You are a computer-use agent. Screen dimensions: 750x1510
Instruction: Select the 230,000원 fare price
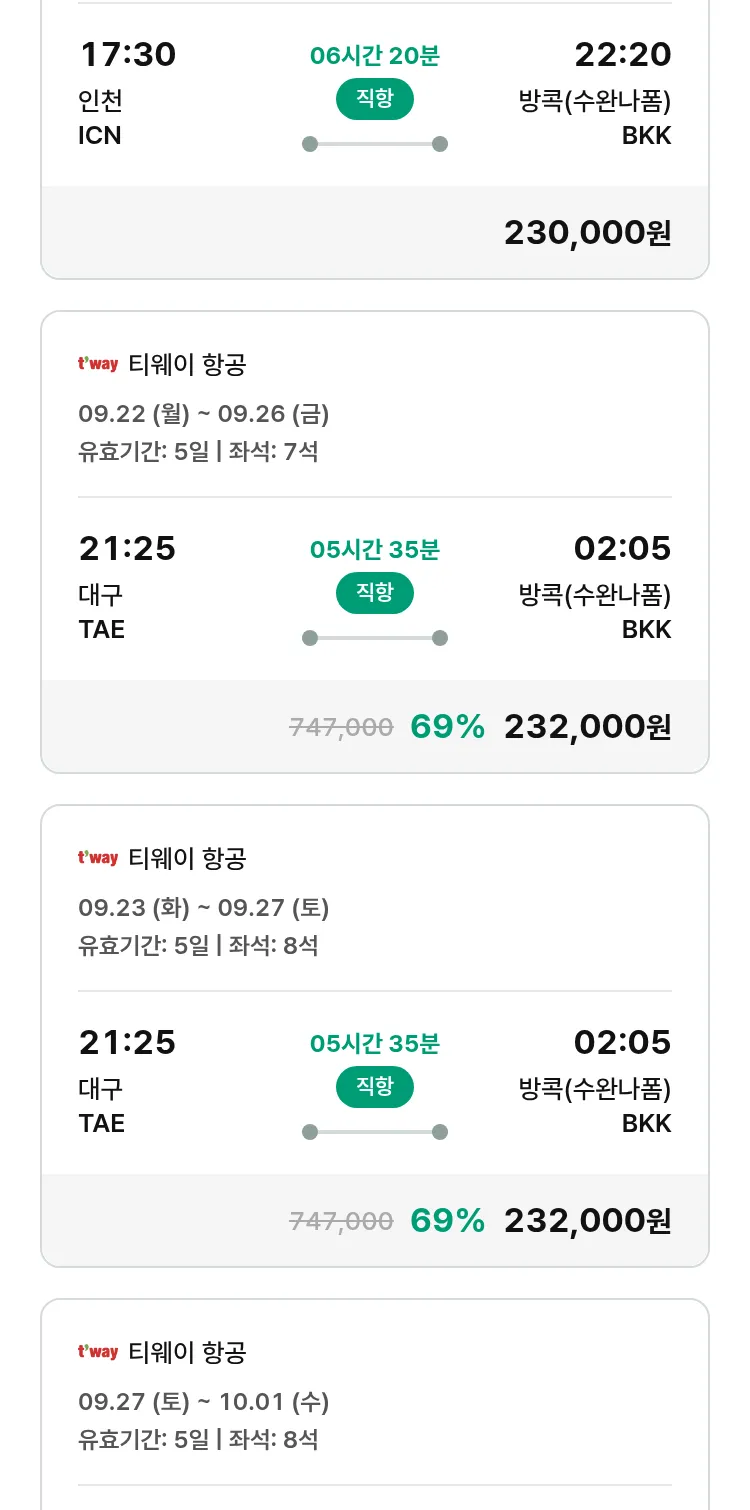(x=587, y=233)
